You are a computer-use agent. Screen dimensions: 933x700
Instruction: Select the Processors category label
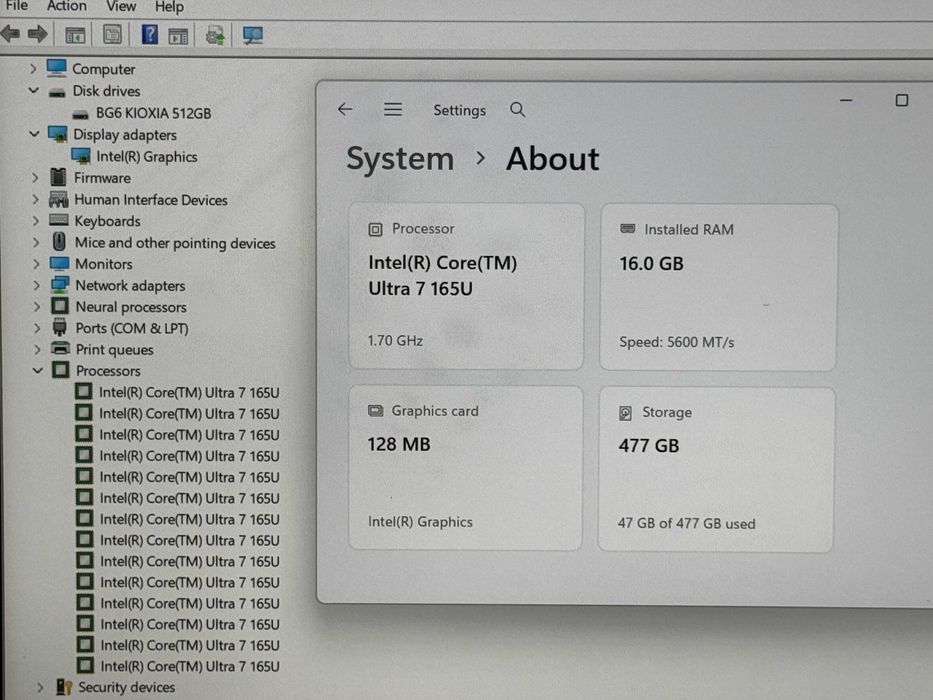pos(108,371)
